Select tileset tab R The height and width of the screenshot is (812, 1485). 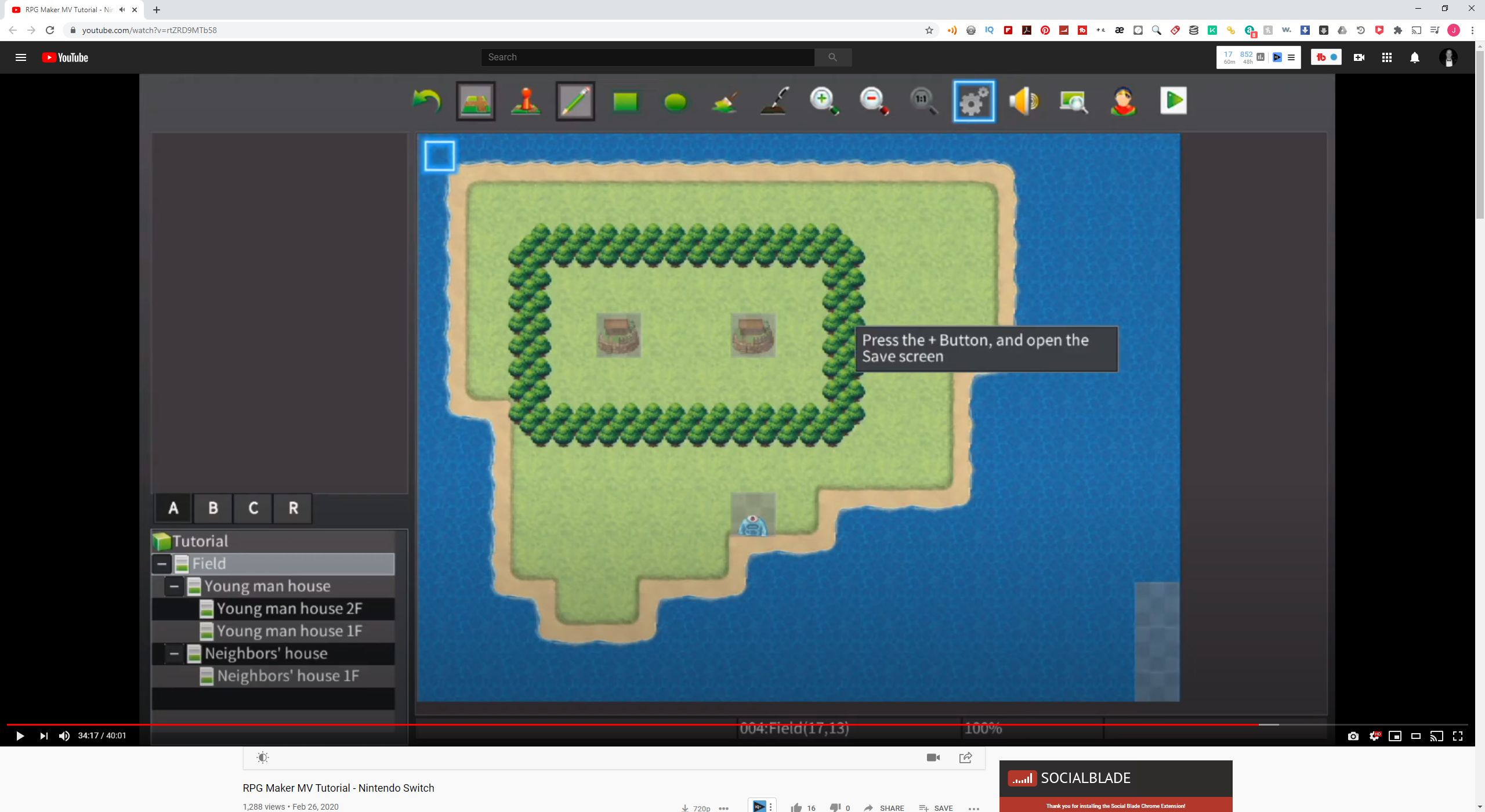[294, 508]
